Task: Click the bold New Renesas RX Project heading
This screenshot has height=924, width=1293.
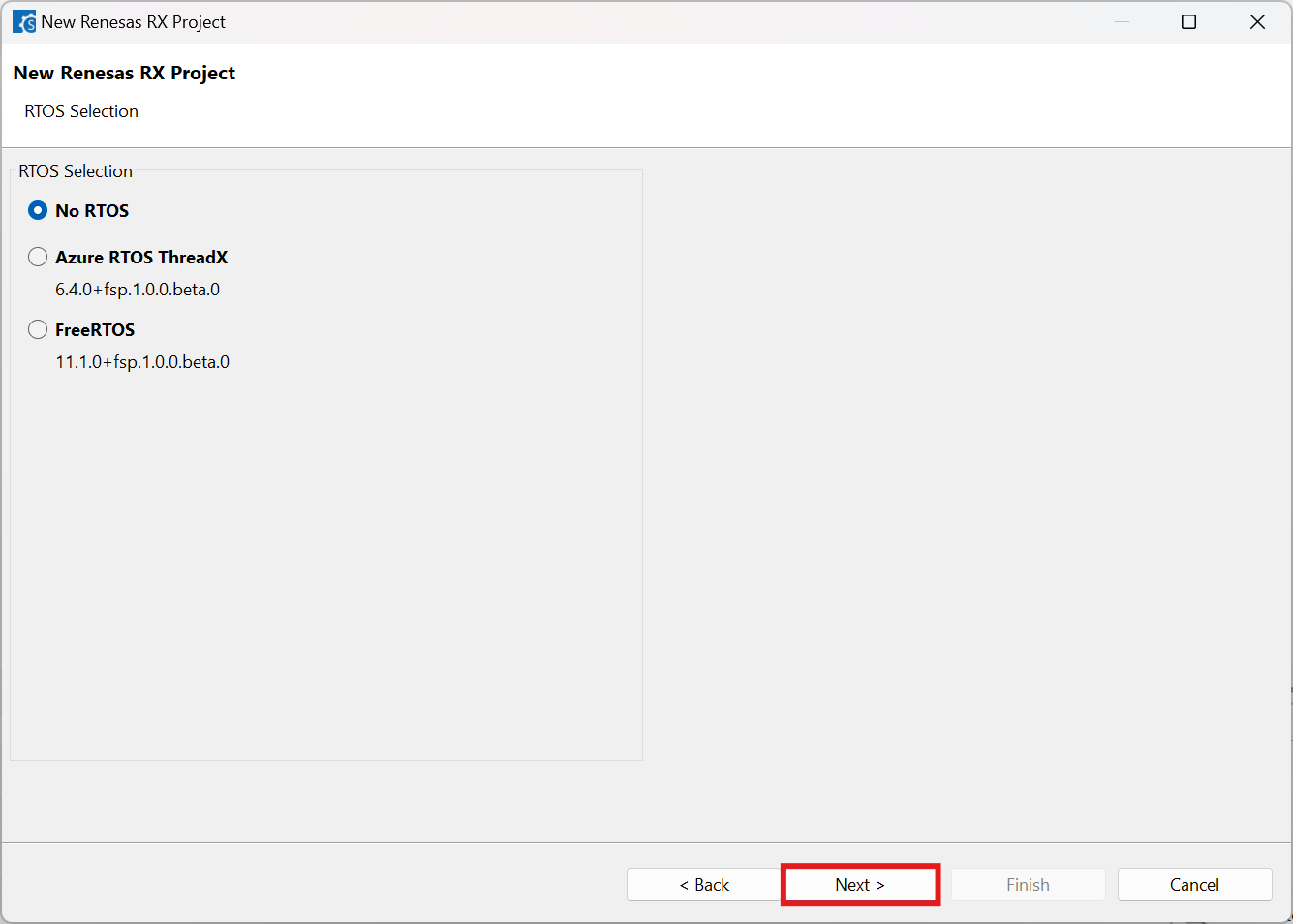Action: click(124, 73)
